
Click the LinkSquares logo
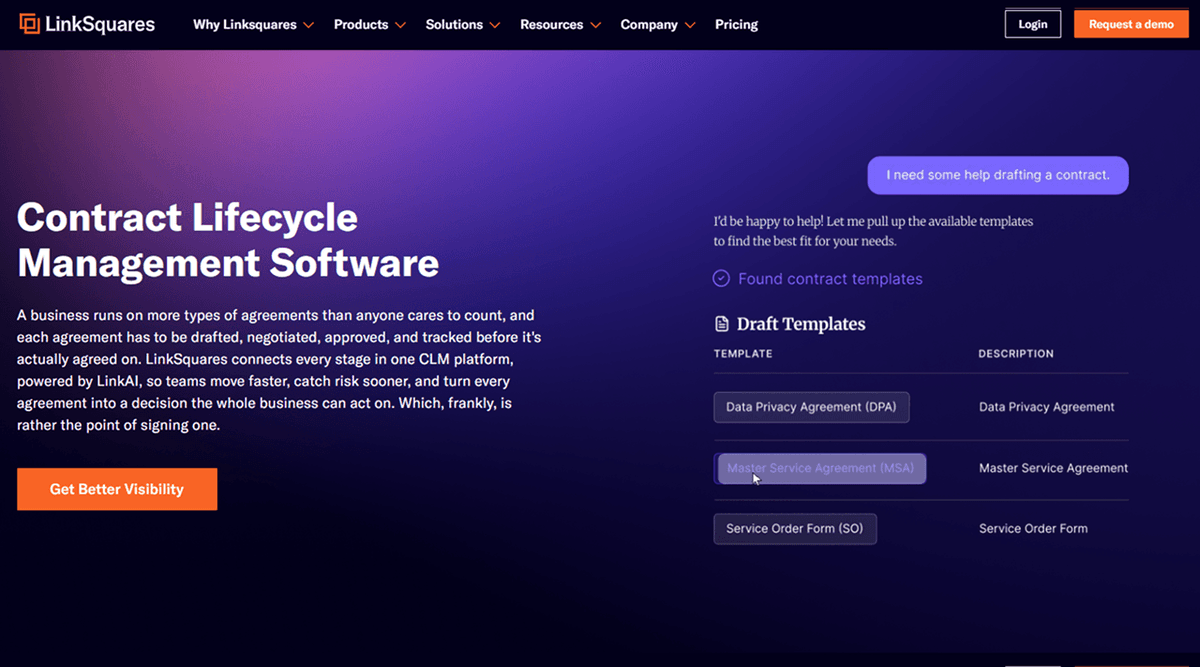coord(87,24)
